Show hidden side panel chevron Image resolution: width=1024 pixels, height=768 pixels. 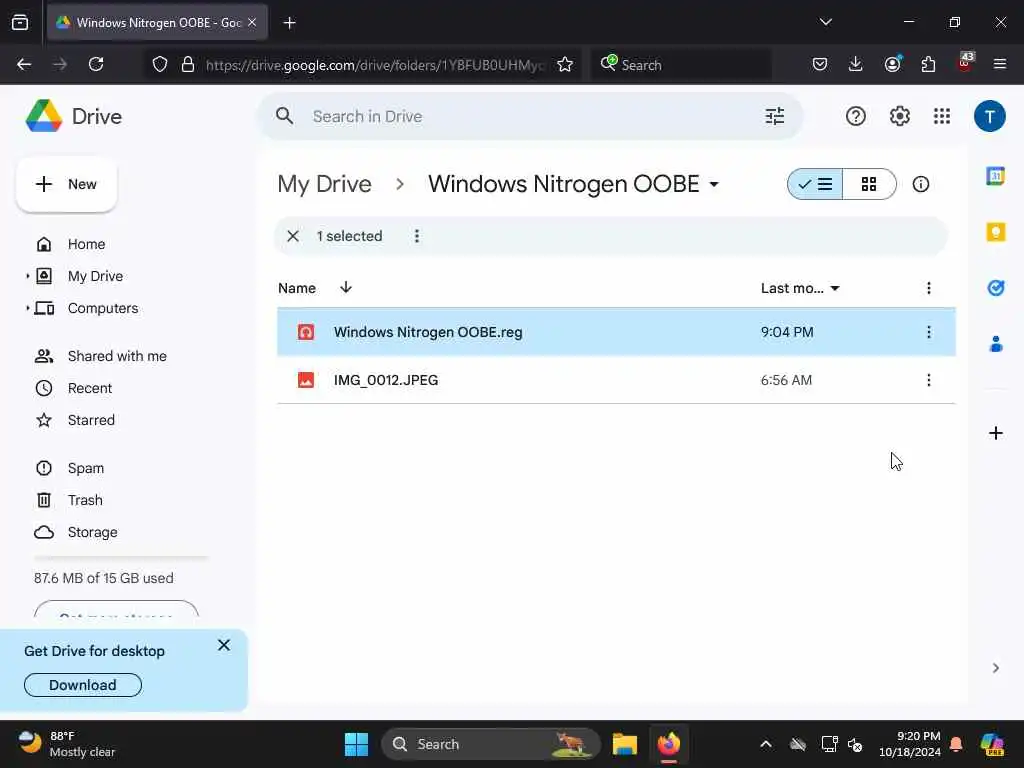point(995,668)
